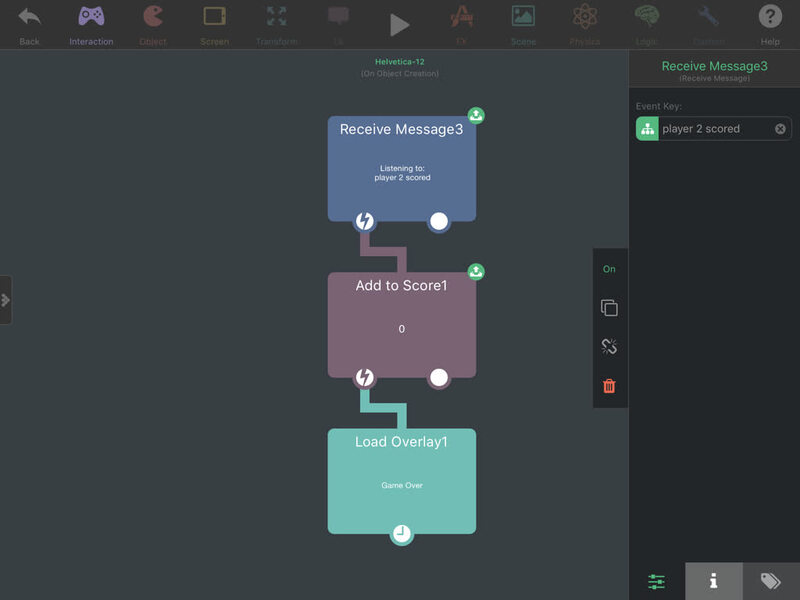Open the Interaction behaviors category
Image resolution: width=800 pixels, height=600 pixels.
click(x=91, y=25)
